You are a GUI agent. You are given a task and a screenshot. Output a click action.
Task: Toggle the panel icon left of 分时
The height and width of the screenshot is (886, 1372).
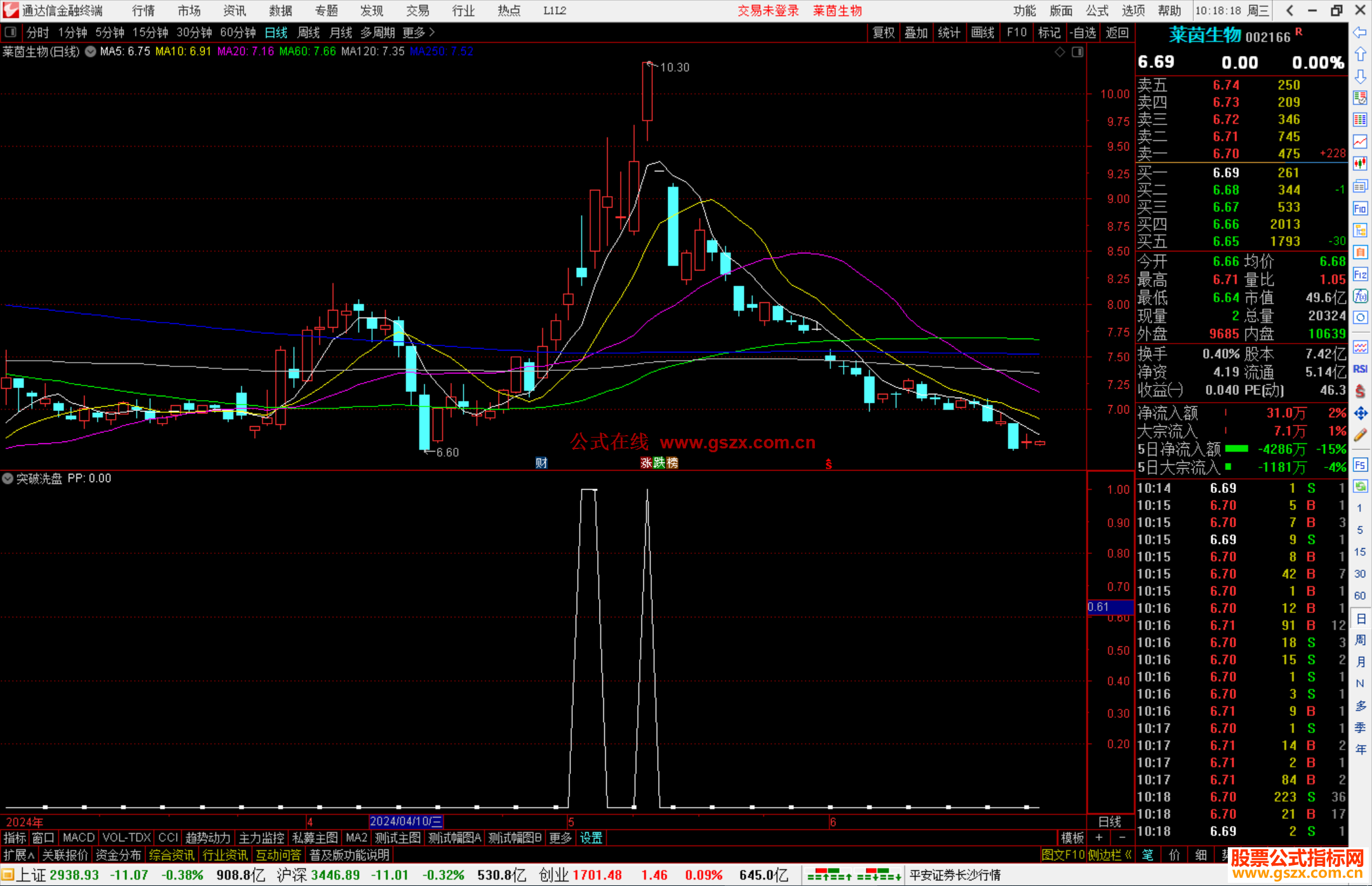point(11,32)
